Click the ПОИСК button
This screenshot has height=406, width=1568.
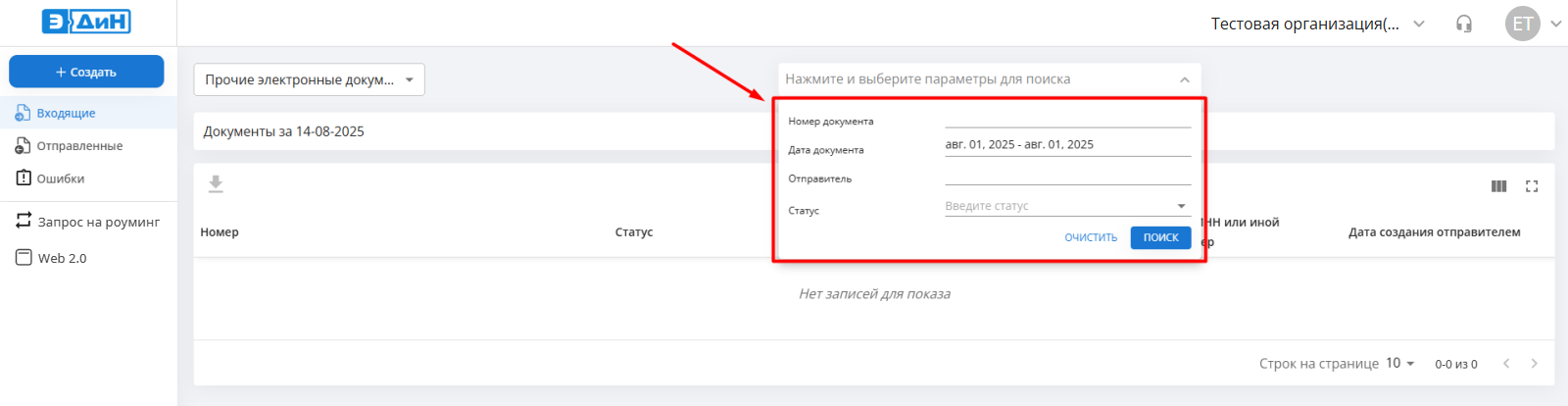(1160, 237)
